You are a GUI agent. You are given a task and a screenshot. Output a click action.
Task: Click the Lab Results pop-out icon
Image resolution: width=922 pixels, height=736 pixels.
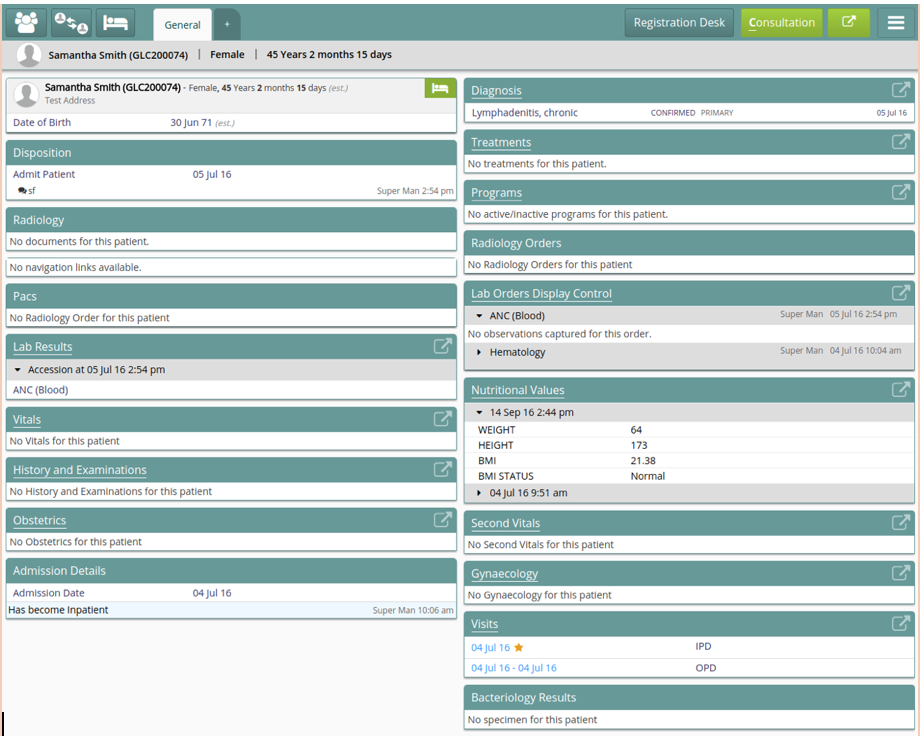442,346
